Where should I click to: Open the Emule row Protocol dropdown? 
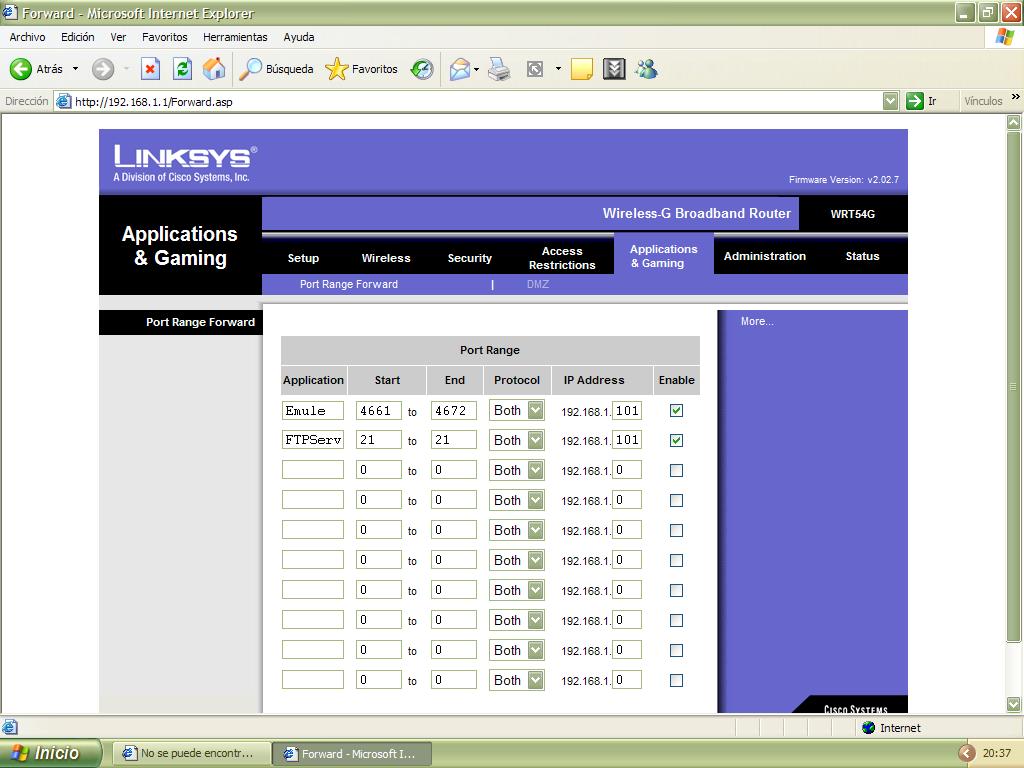(x=517, y=410)
